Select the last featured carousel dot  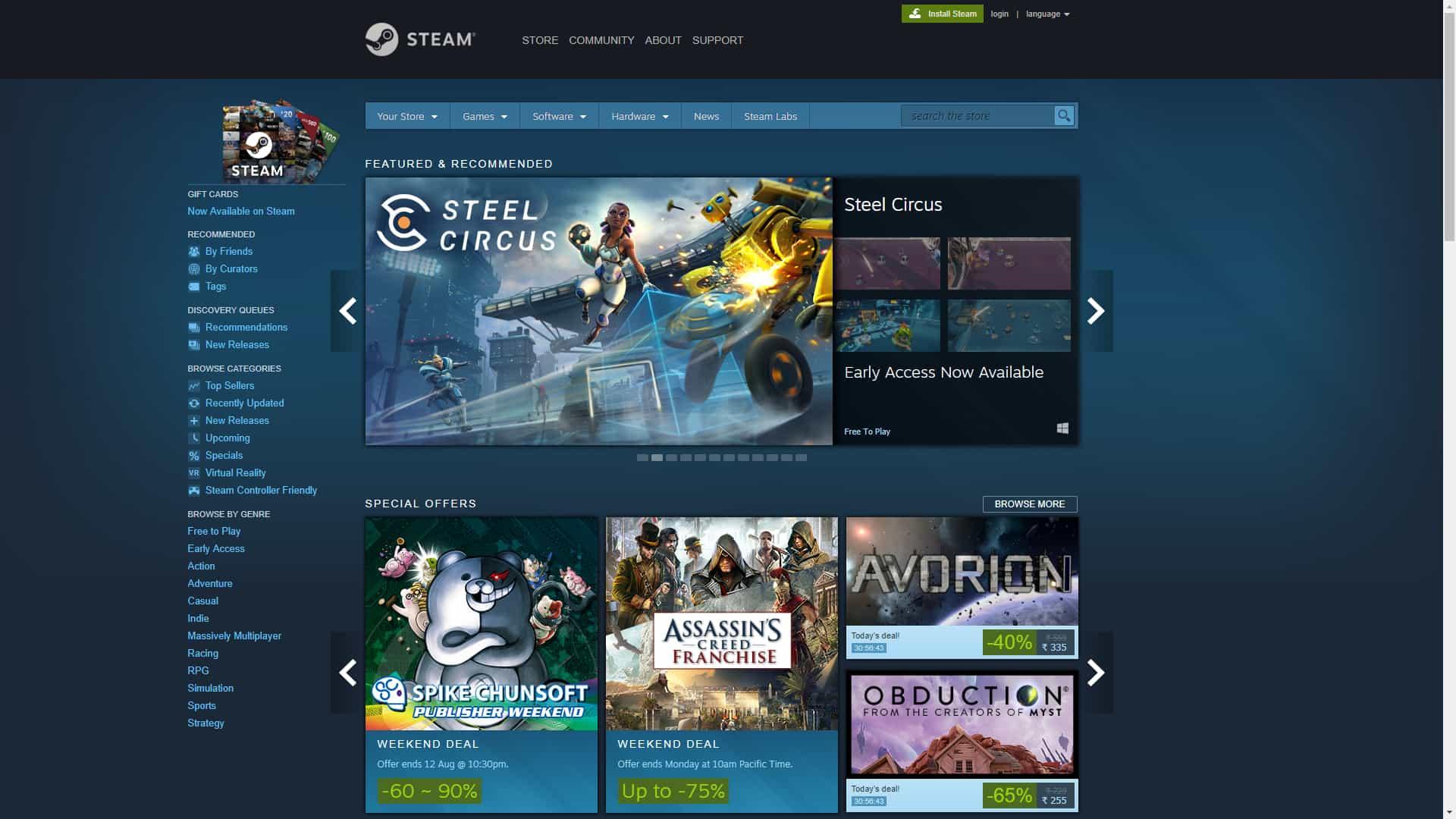tap(801, 458)
